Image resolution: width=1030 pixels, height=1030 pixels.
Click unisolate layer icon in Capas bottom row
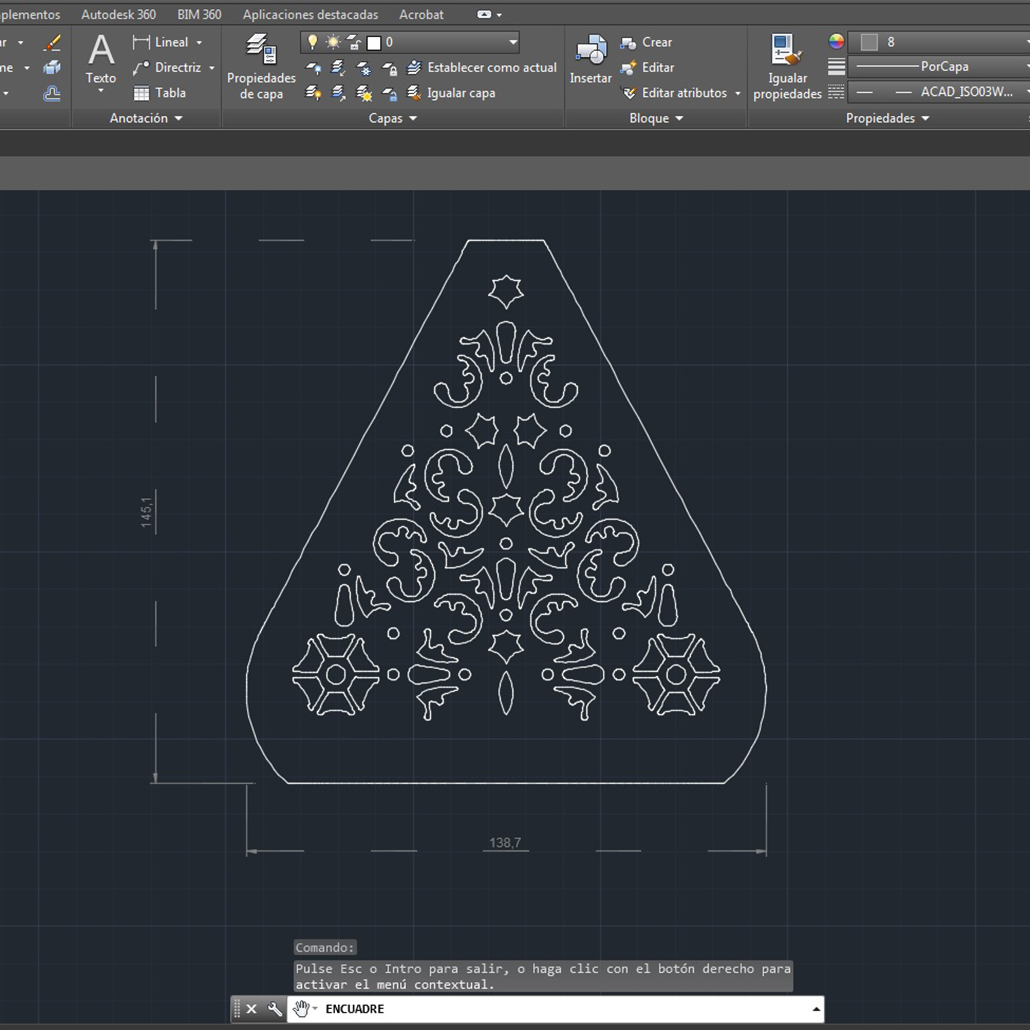coord(338,93)
